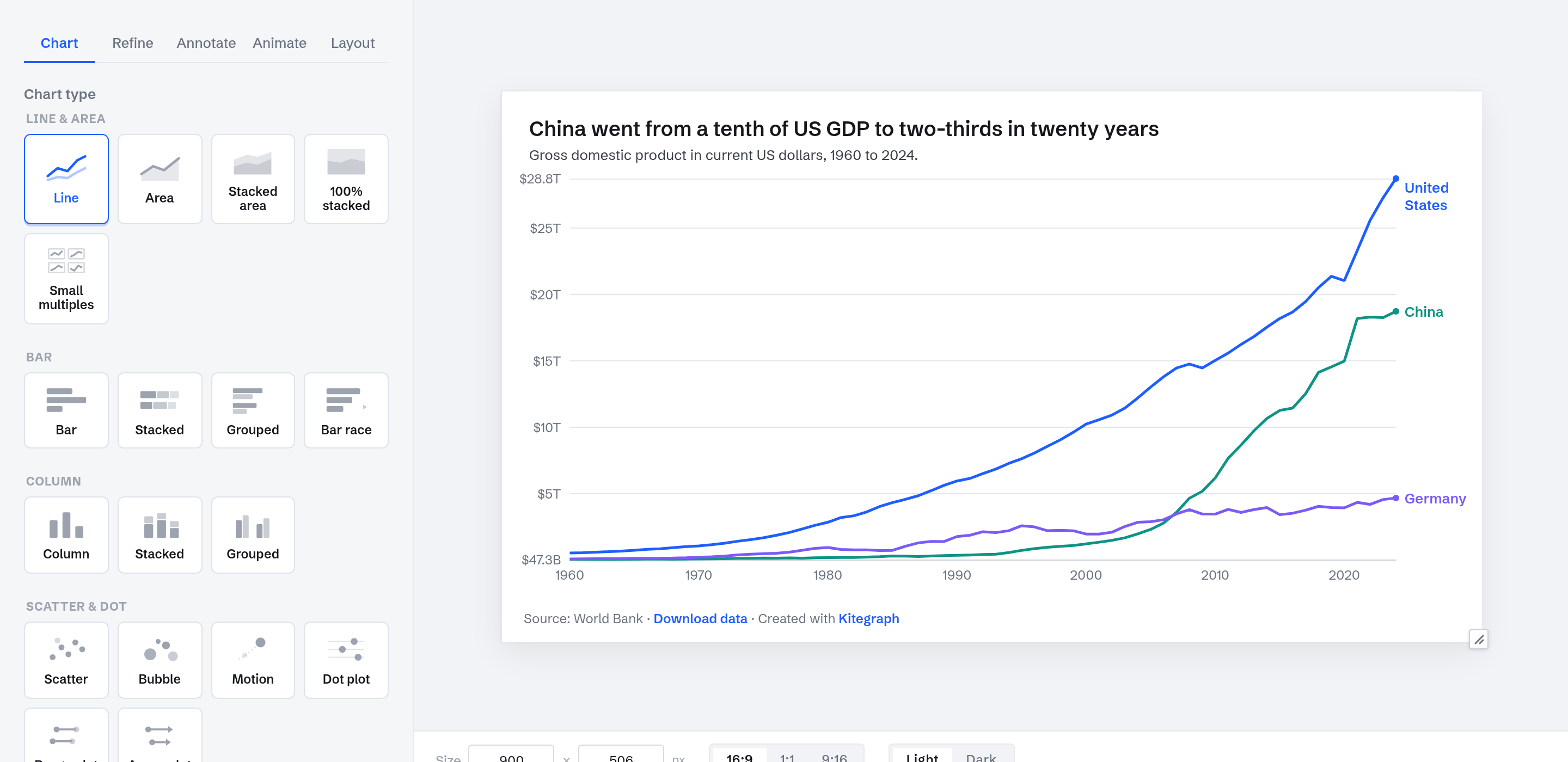Click the chart subtitle about gross domestic product
The height and width of the screenshot is (762, 1568).
coord(723,155)
